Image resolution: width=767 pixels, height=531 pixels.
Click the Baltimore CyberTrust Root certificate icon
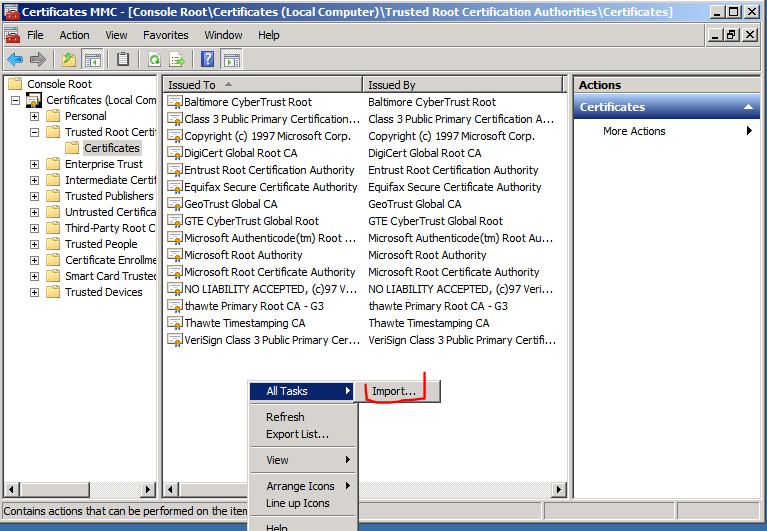[175, 102]
